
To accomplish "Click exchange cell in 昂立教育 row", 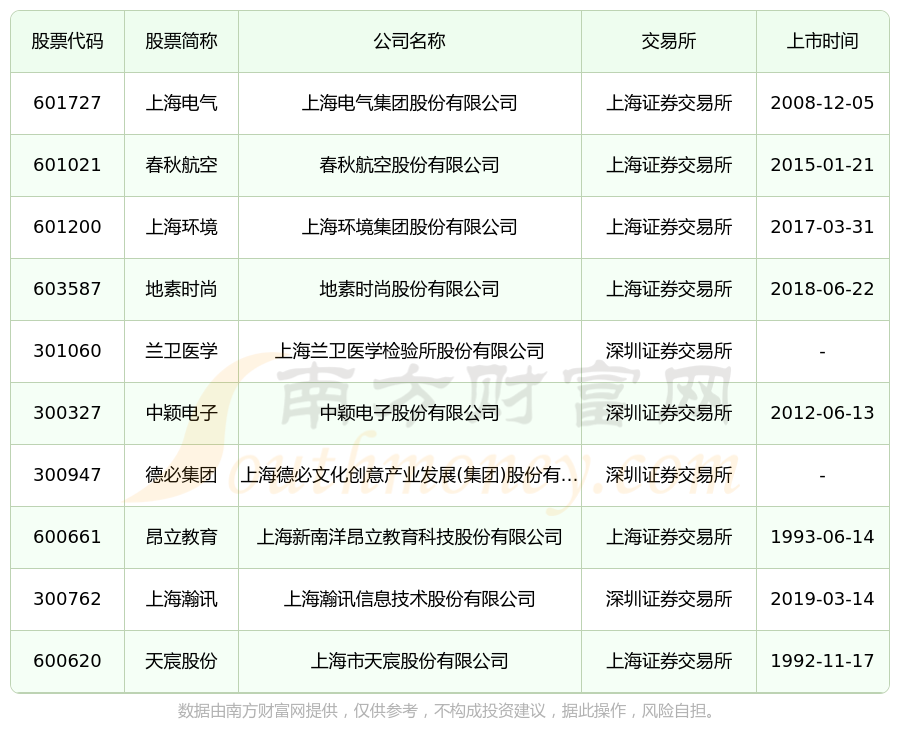I will pos(669,537).
